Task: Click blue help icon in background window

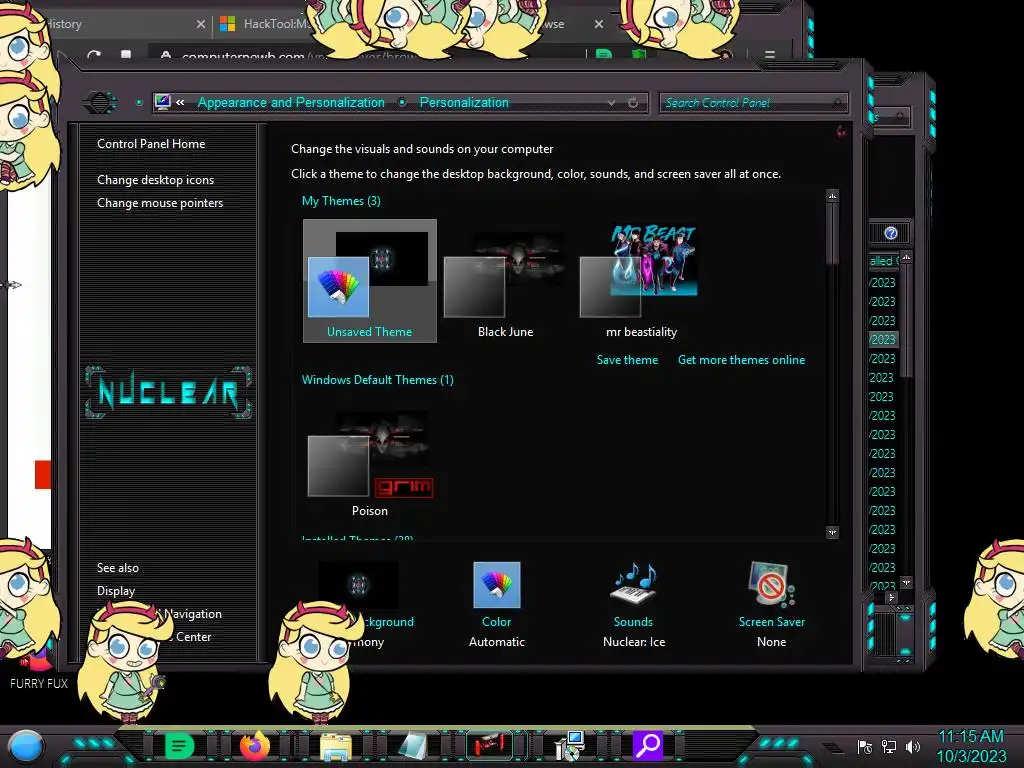Action: (891, 233)
